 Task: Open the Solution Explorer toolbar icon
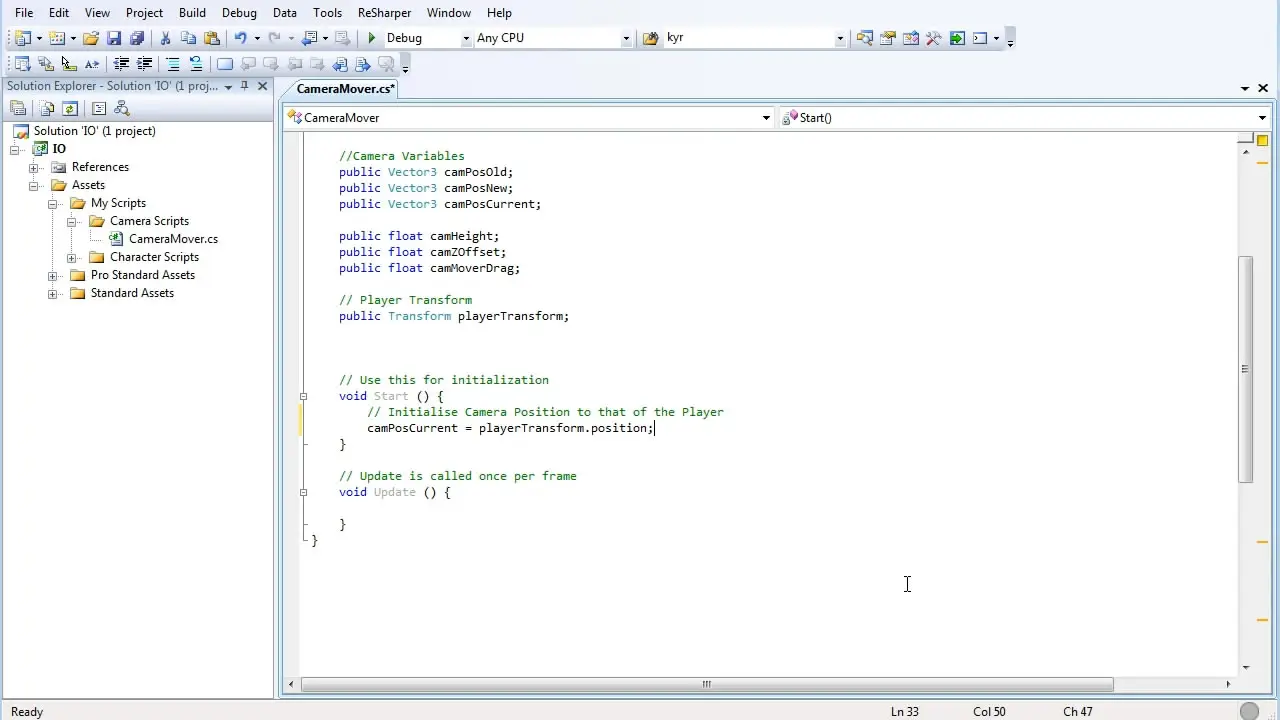click(x=865, y=38)
